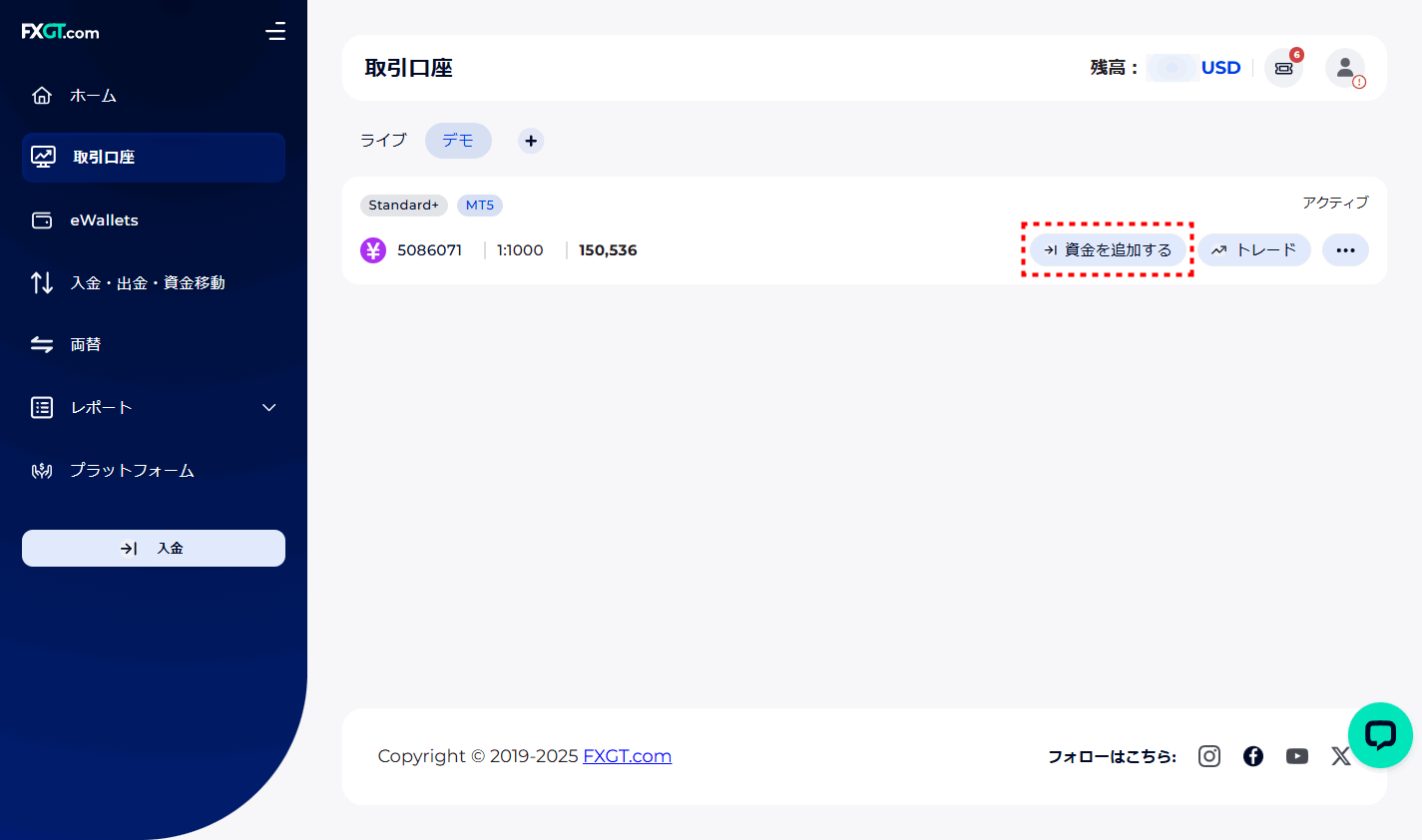
Task: Click the plus icon to add an account
Action: pyautogui.click(x=531, y=141)
